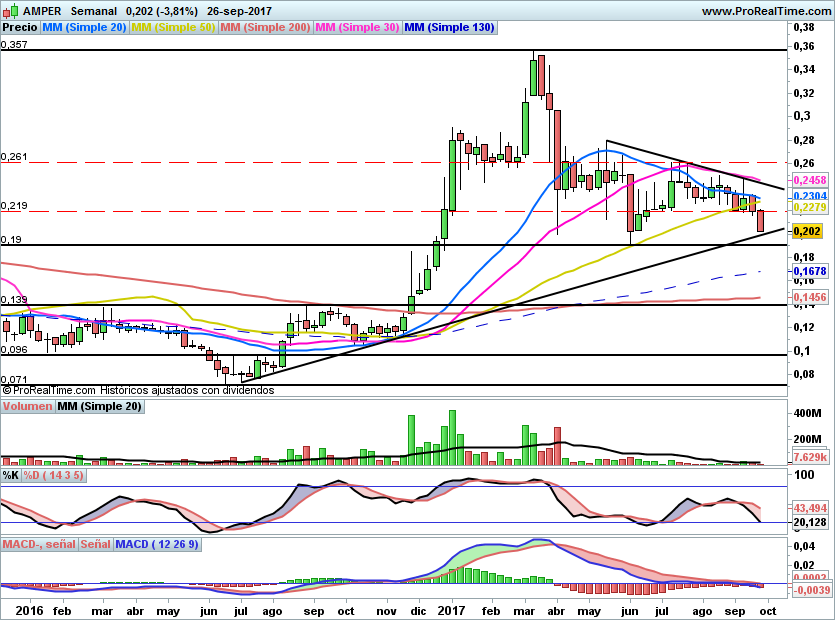Click the 0,2279 yellow price tag

pos(810,207)
